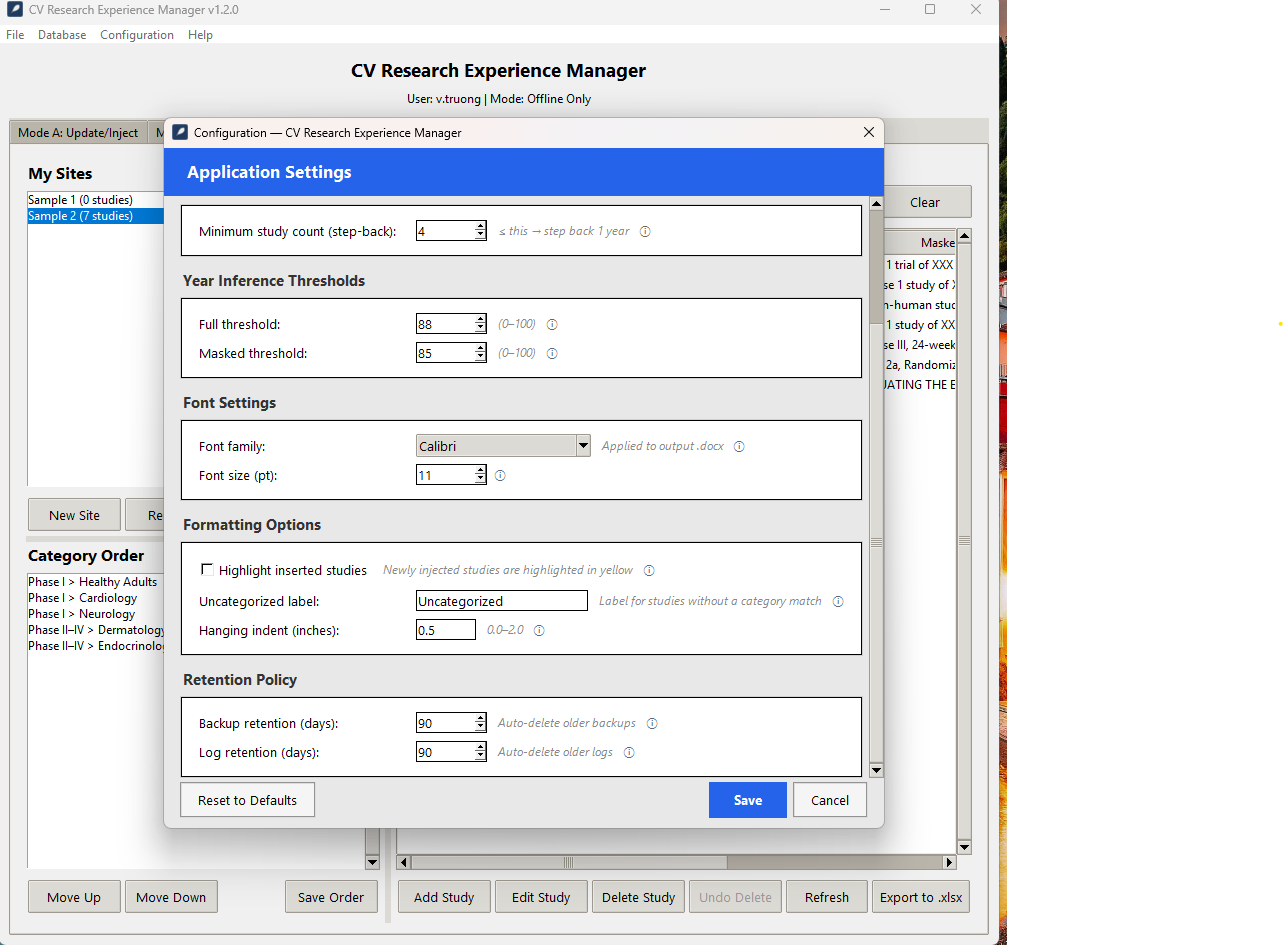Click studies table horizontal scrollbar thumb
Screen dimensions: 1284x945
click(x=568, y=862)
